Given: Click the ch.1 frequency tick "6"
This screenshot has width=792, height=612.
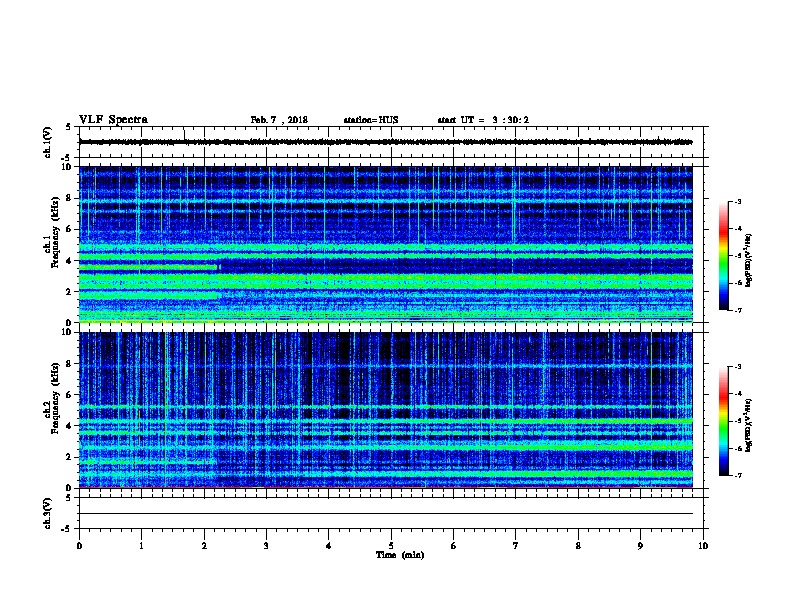Looking at the screenshot, I should coord(69,229).
